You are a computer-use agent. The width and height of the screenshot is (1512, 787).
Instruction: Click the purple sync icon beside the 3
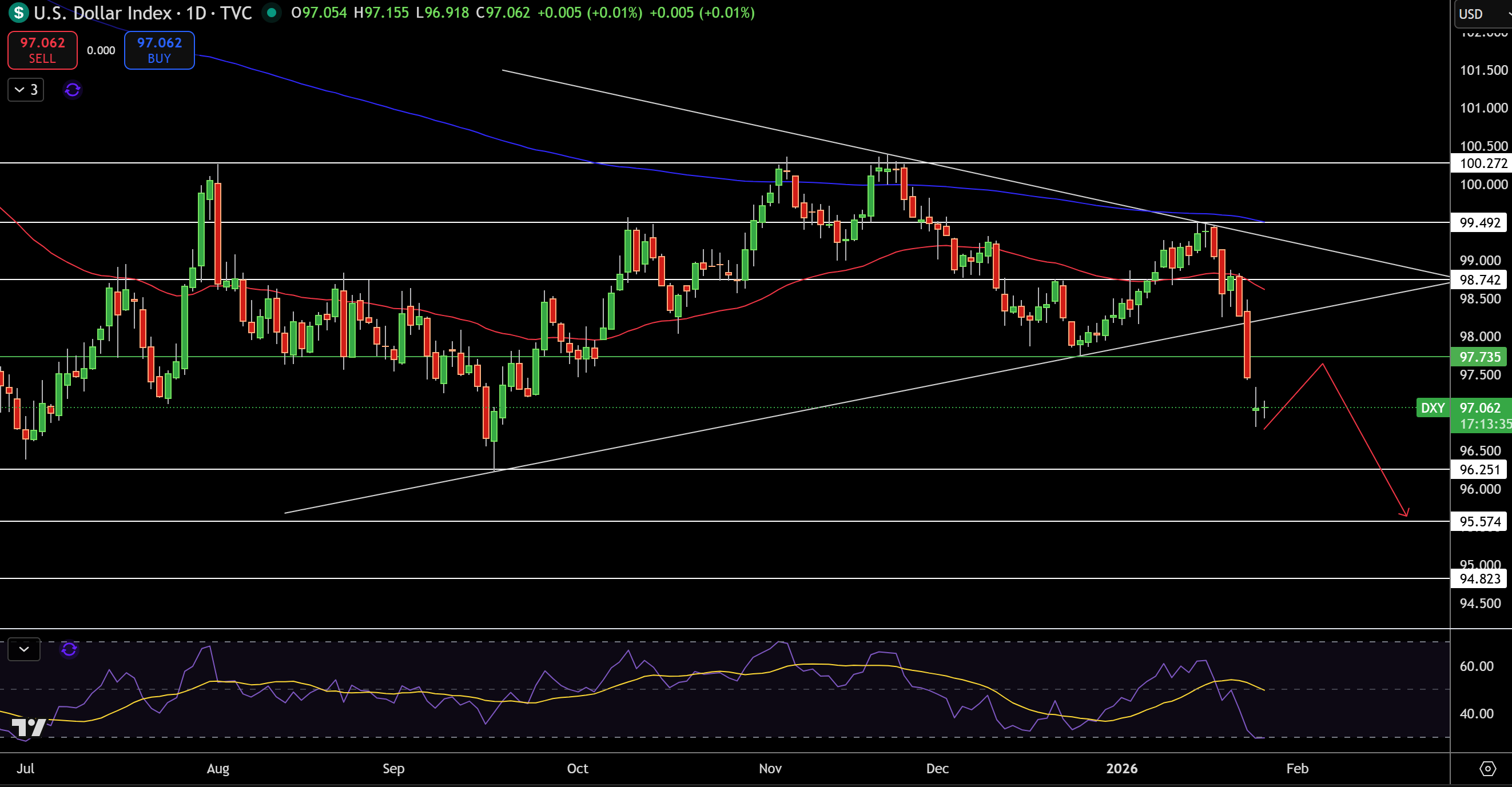72,90
